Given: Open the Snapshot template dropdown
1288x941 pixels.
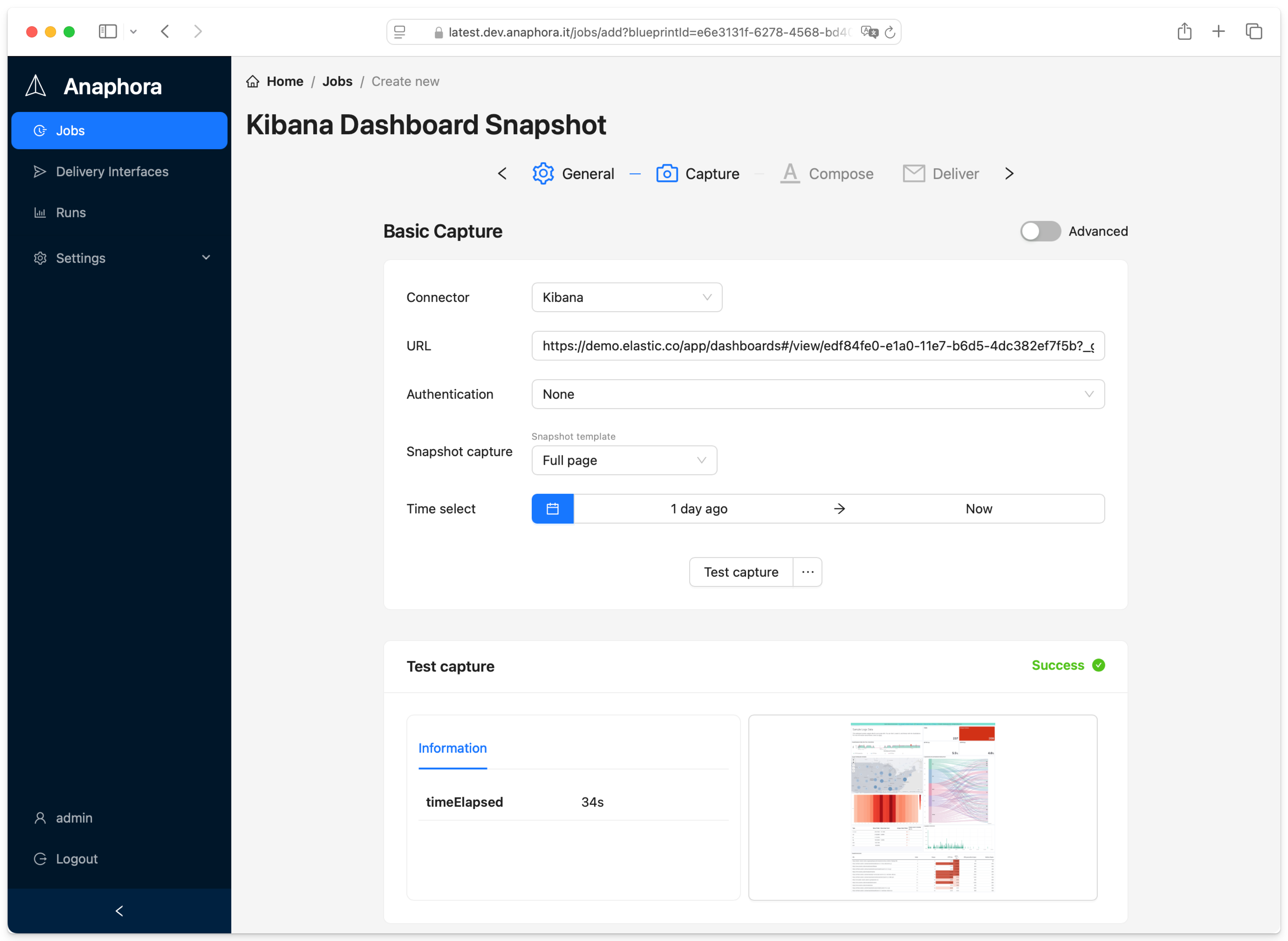Looking at the screenshot, I should pyautogui.click(x=624, y=460).
